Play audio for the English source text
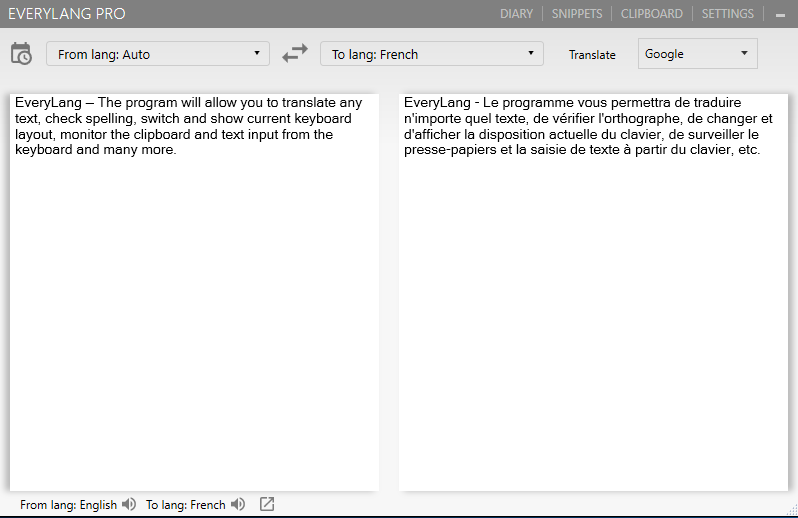The image size is (798, 518). (129, 505)
